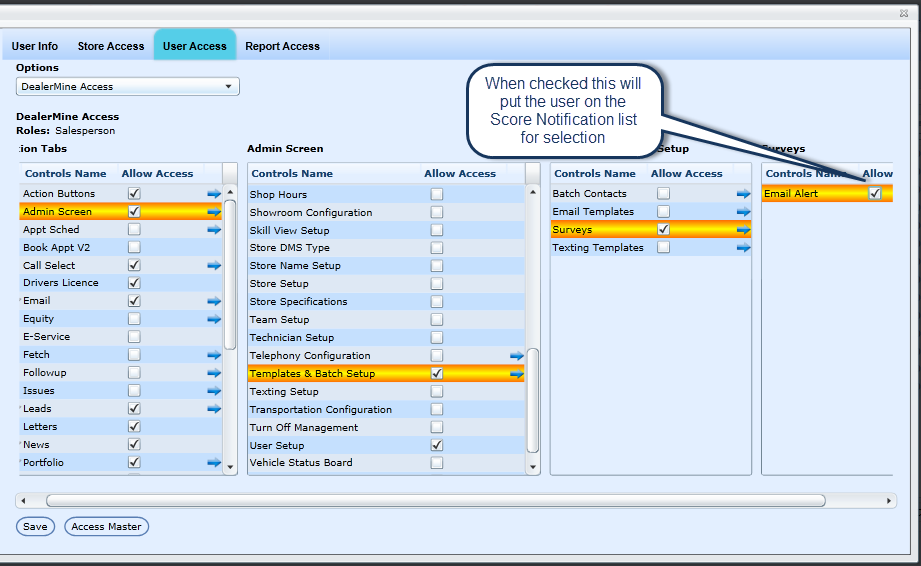Click the Access Master button
This screenshot has width=921, height=566.
click(106, 527)
